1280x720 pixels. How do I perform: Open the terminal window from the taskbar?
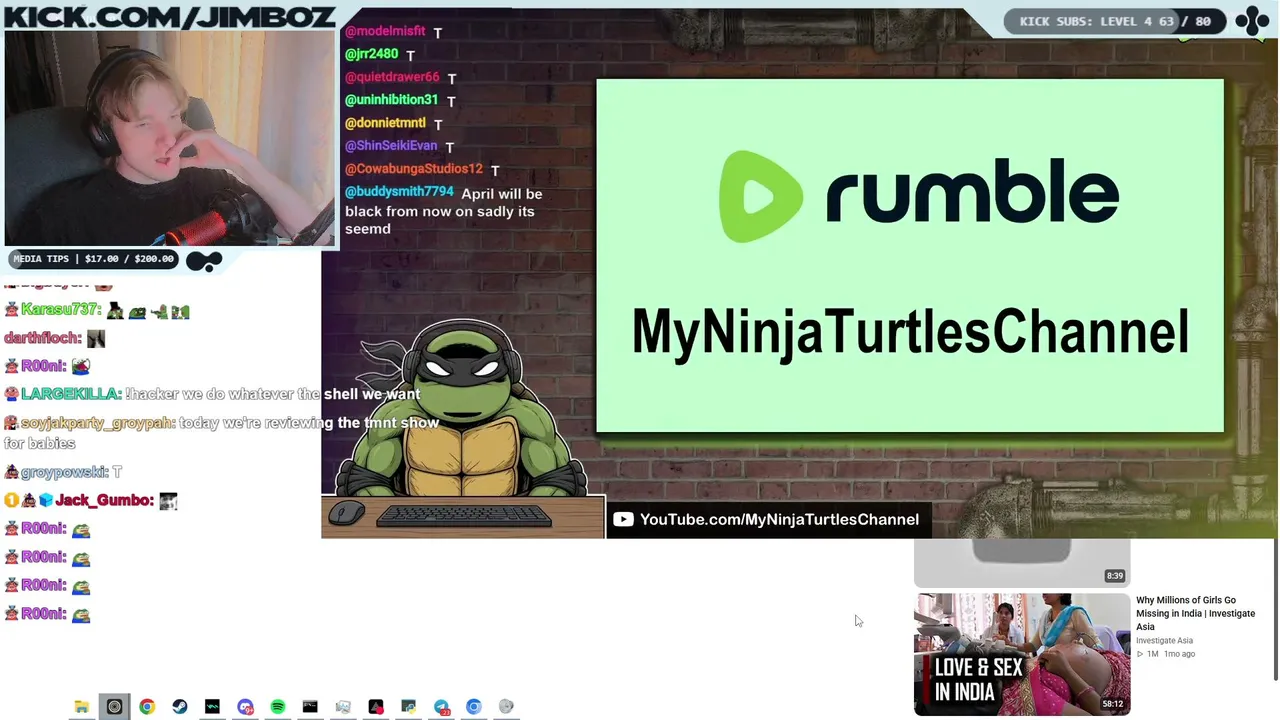(310, 707)
